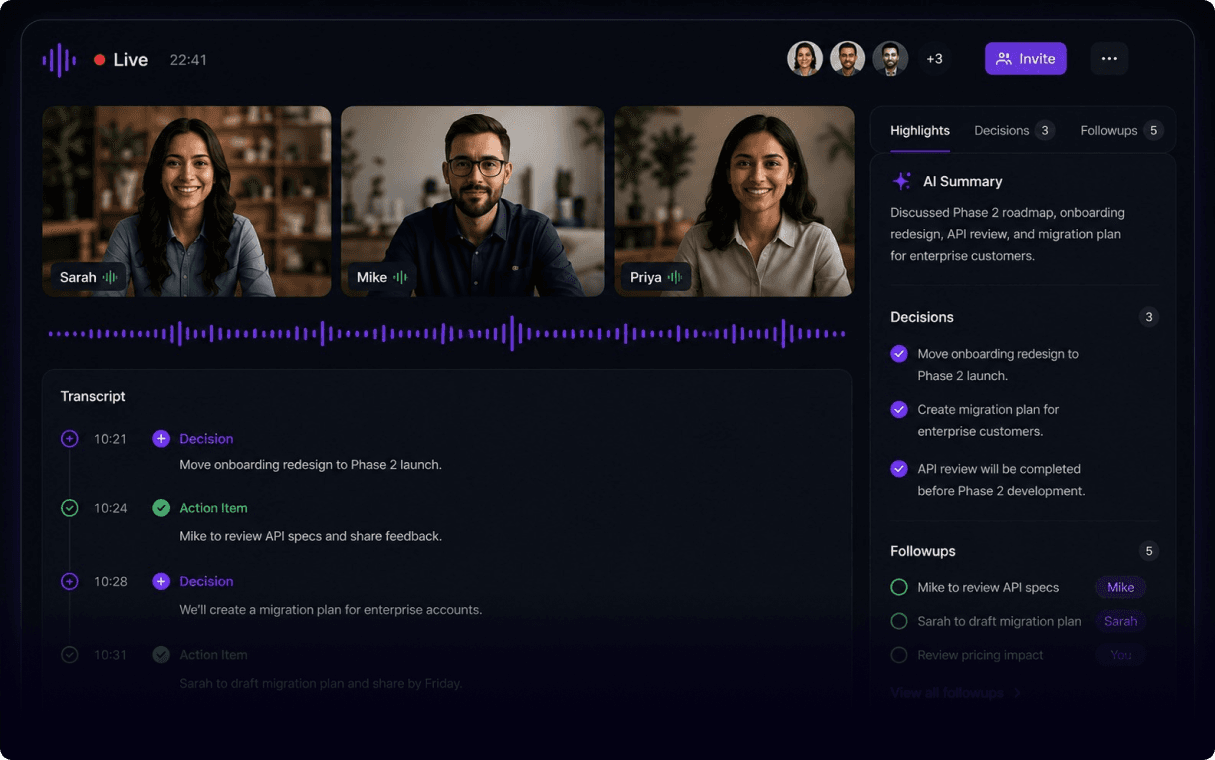This screenshot has width=1215, height=760.
Task: Click the purple waveform app logo
Action: [x=59, y=60]
